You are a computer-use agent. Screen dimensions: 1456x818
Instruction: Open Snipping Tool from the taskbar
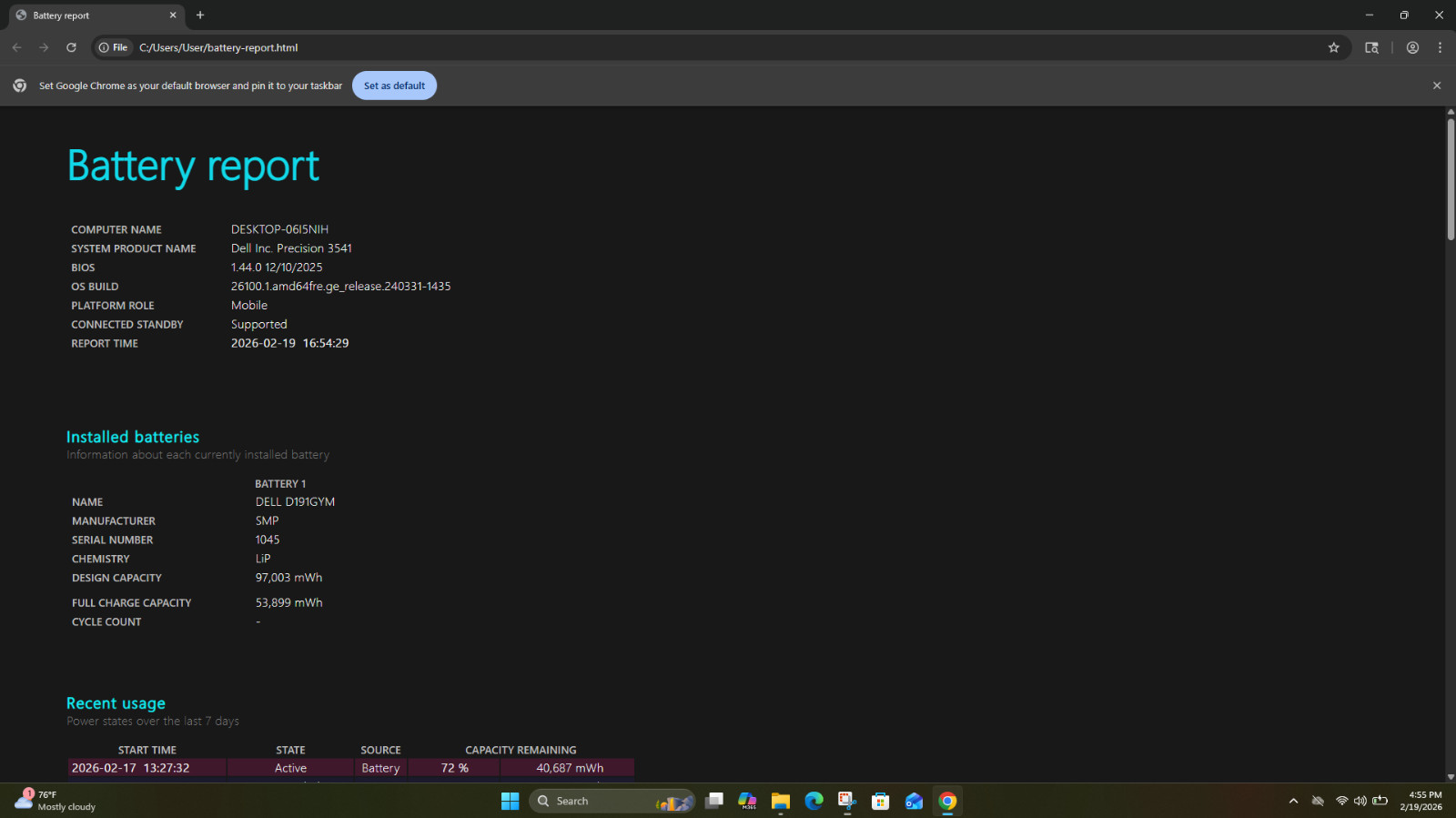pos(847,801)
